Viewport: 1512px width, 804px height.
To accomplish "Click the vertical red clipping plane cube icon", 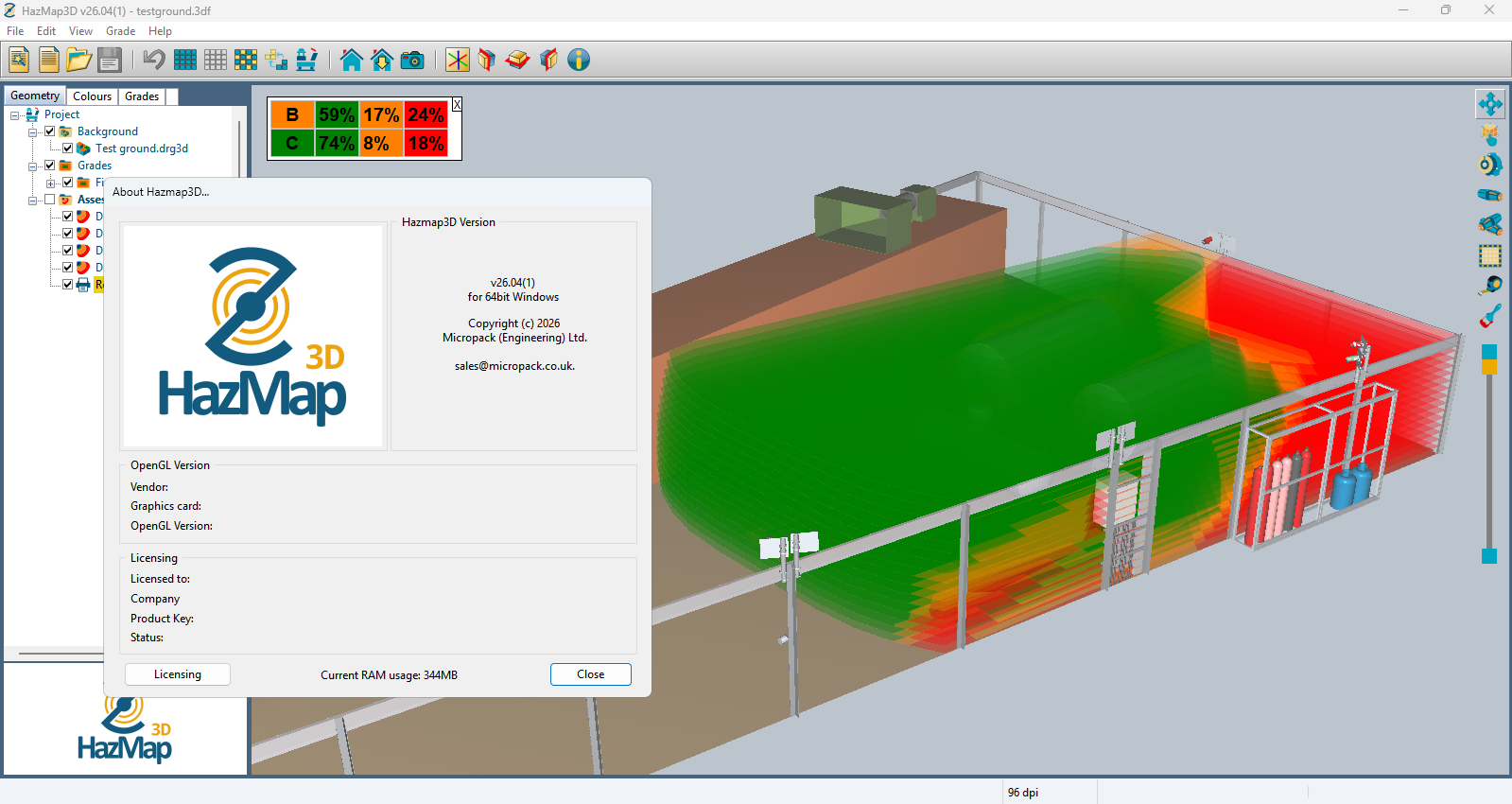I will 487,60.
